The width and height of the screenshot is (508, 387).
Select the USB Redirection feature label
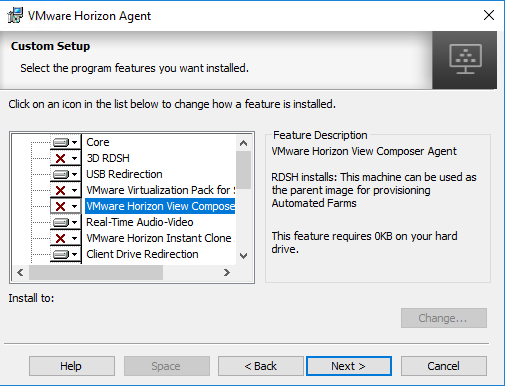click(124, 174)
